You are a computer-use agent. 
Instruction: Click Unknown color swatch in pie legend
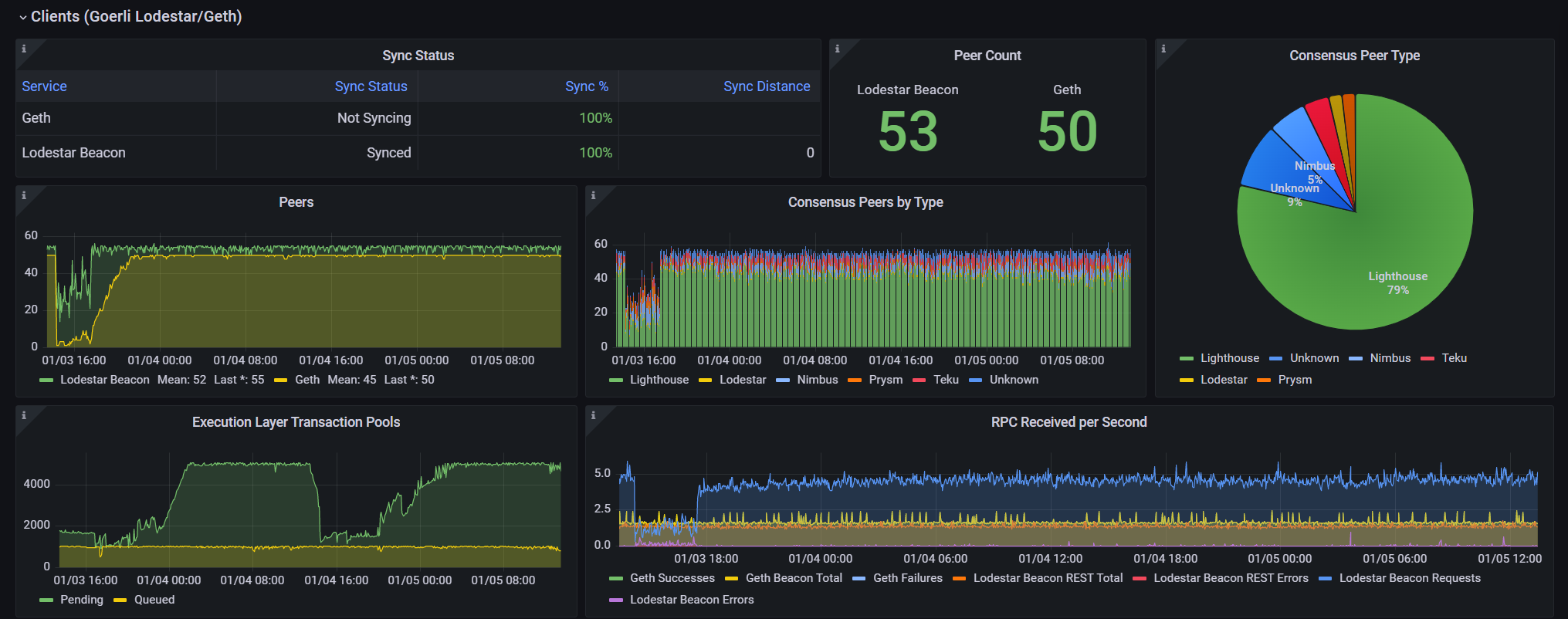click(1276, 359)
